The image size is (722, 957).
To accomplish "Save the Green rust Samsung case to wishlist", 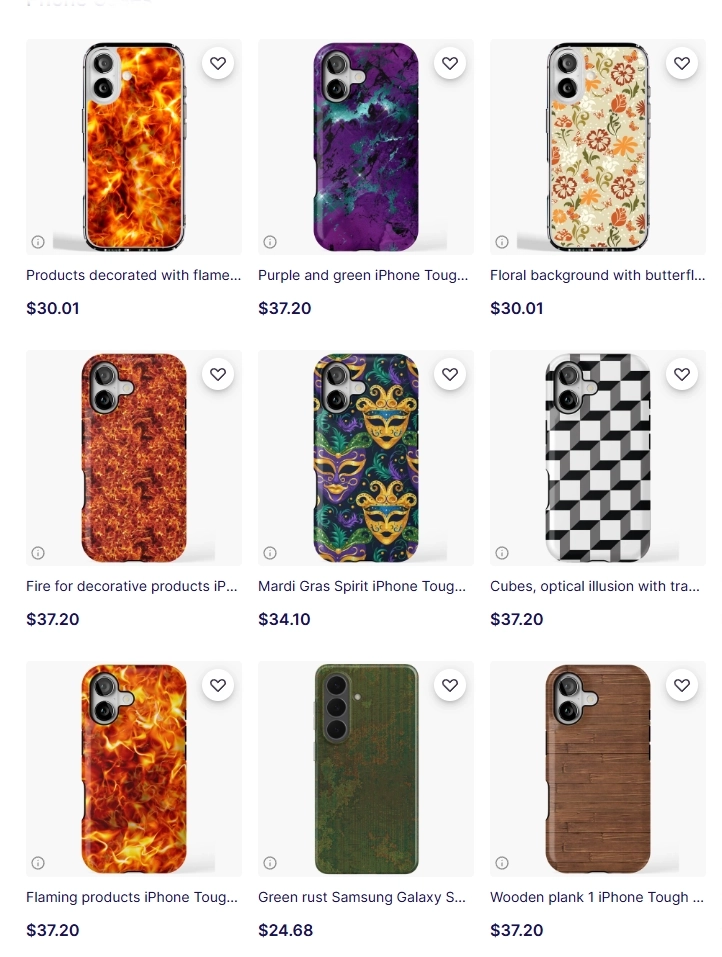I will coord(450,685).
